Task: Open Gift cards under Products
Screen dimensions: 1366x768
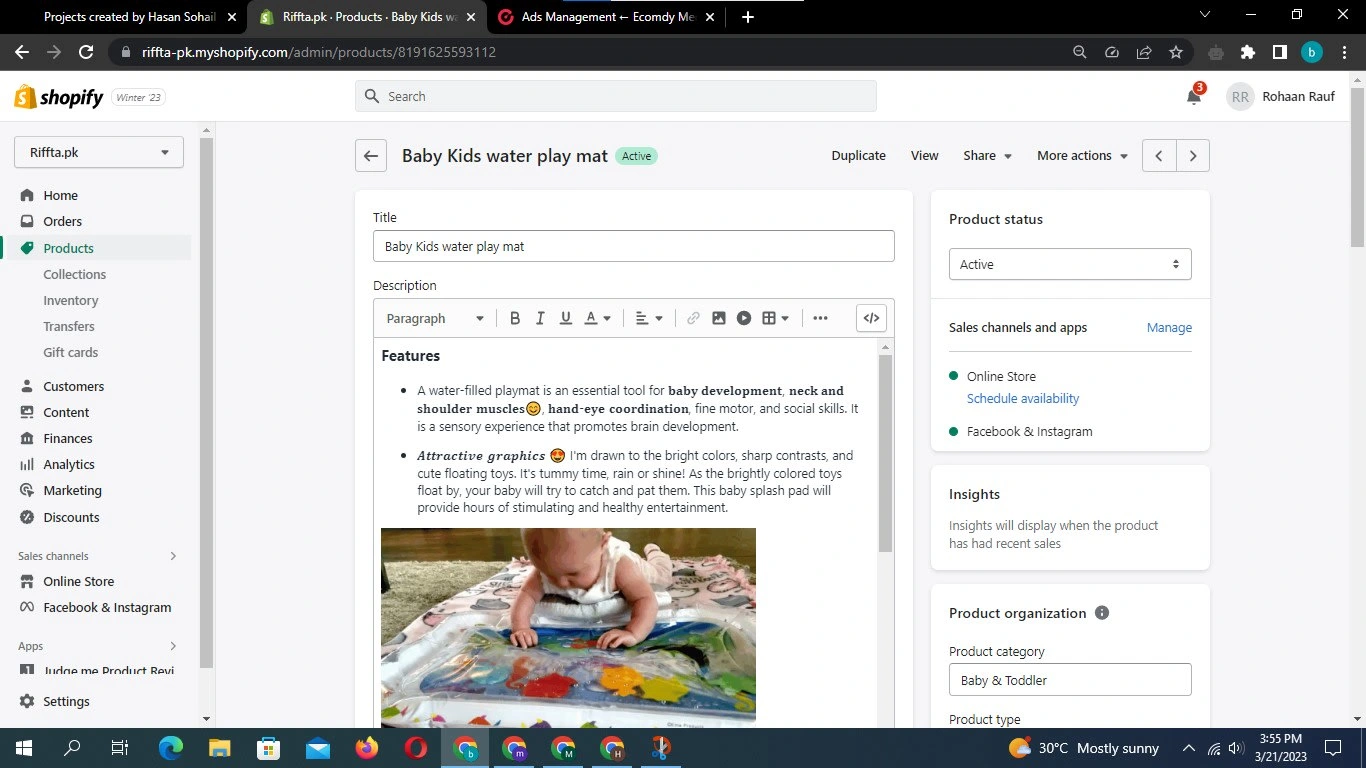Action: pyautogui.click(x=70, y=352)
